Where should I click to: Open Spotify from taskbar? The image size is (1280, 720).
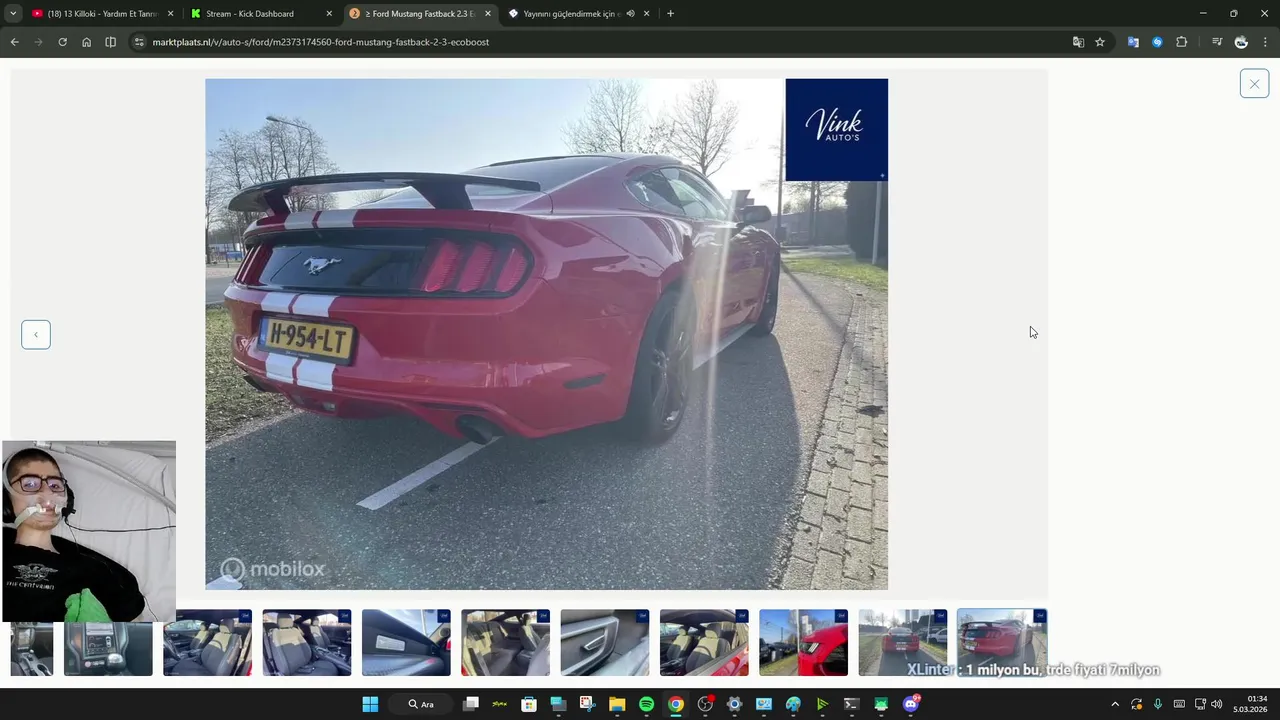pyautogui.click(x=646, y=704)
